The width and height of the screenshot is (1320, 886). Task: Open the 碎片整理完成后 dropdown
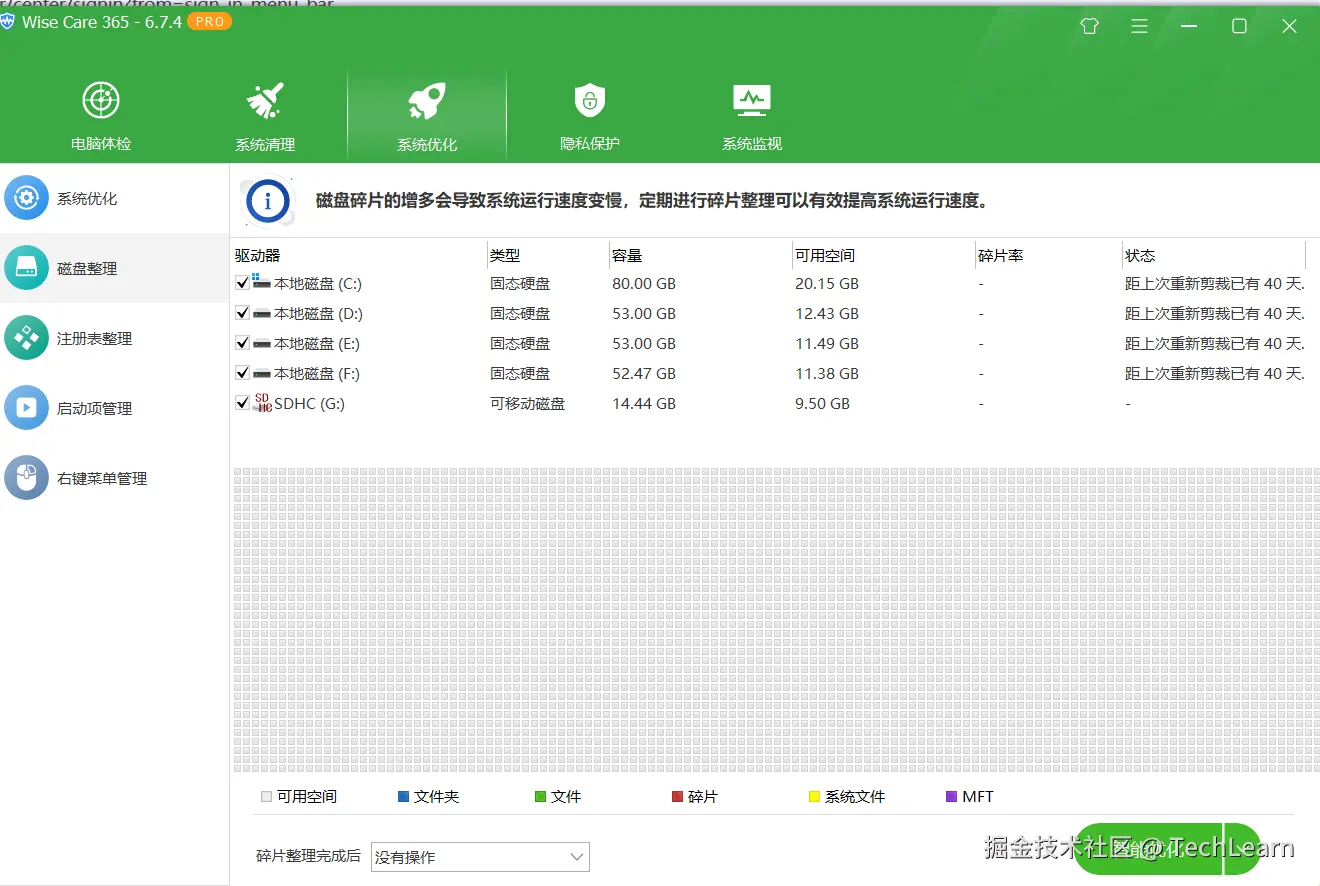point(480,857)
